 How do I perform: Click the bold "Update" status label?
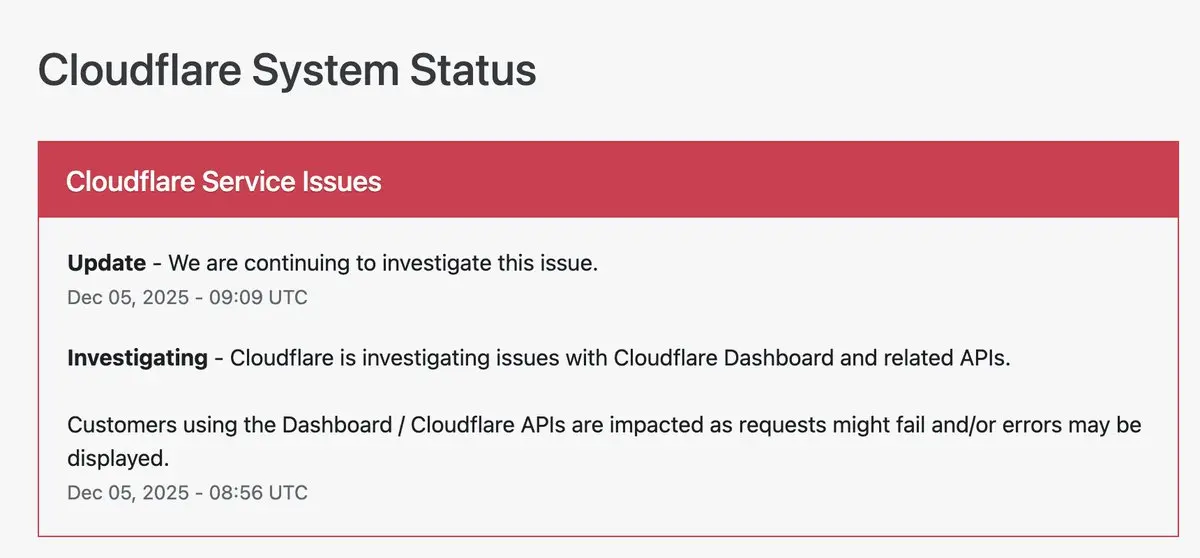pos(106,263)
